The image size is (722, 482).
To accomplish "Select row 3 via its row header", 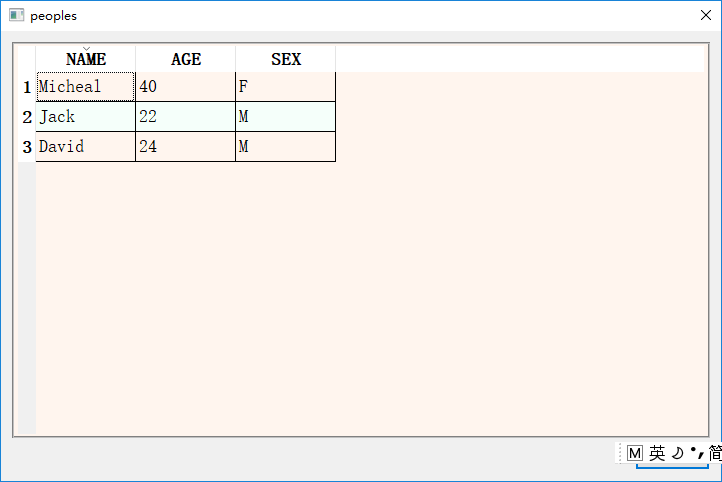I will (27, 147).
